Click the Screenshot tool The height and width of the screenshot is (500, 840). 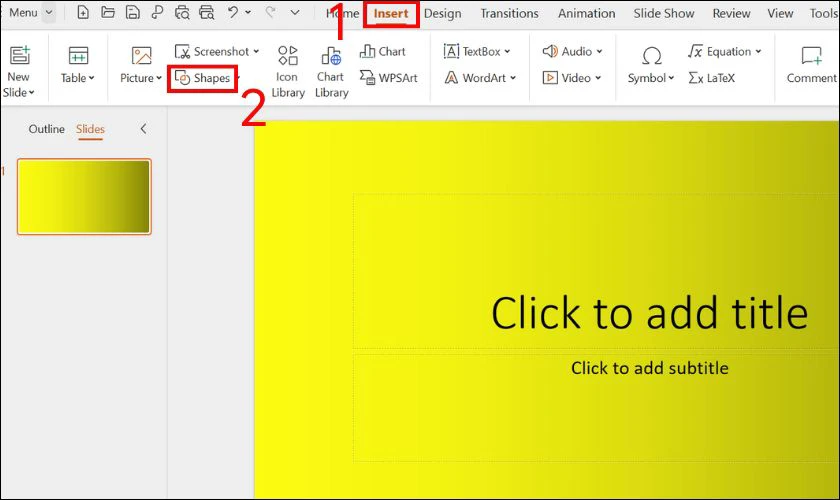click(x=212, y=51)
